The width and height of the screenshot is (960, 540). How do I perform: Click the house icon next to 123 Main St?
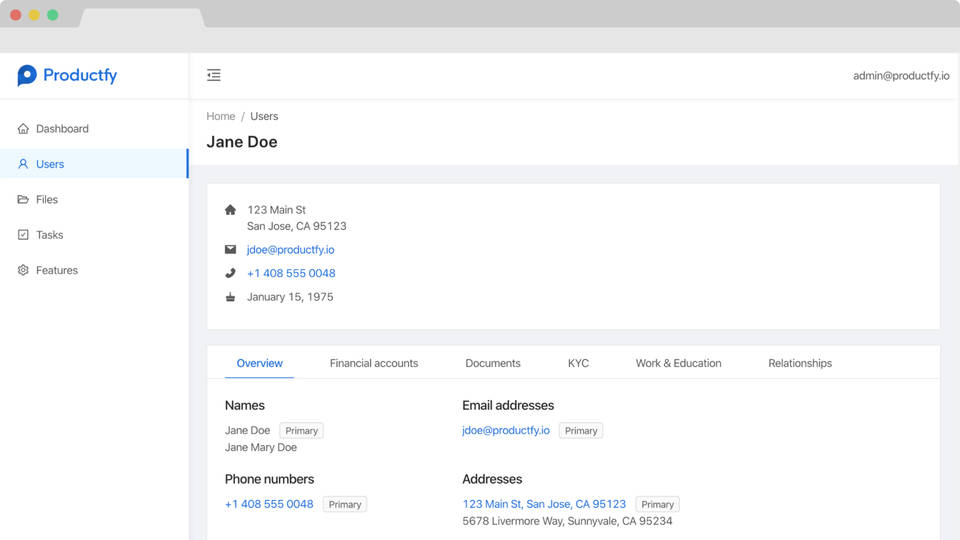click(x=230, y=210)
